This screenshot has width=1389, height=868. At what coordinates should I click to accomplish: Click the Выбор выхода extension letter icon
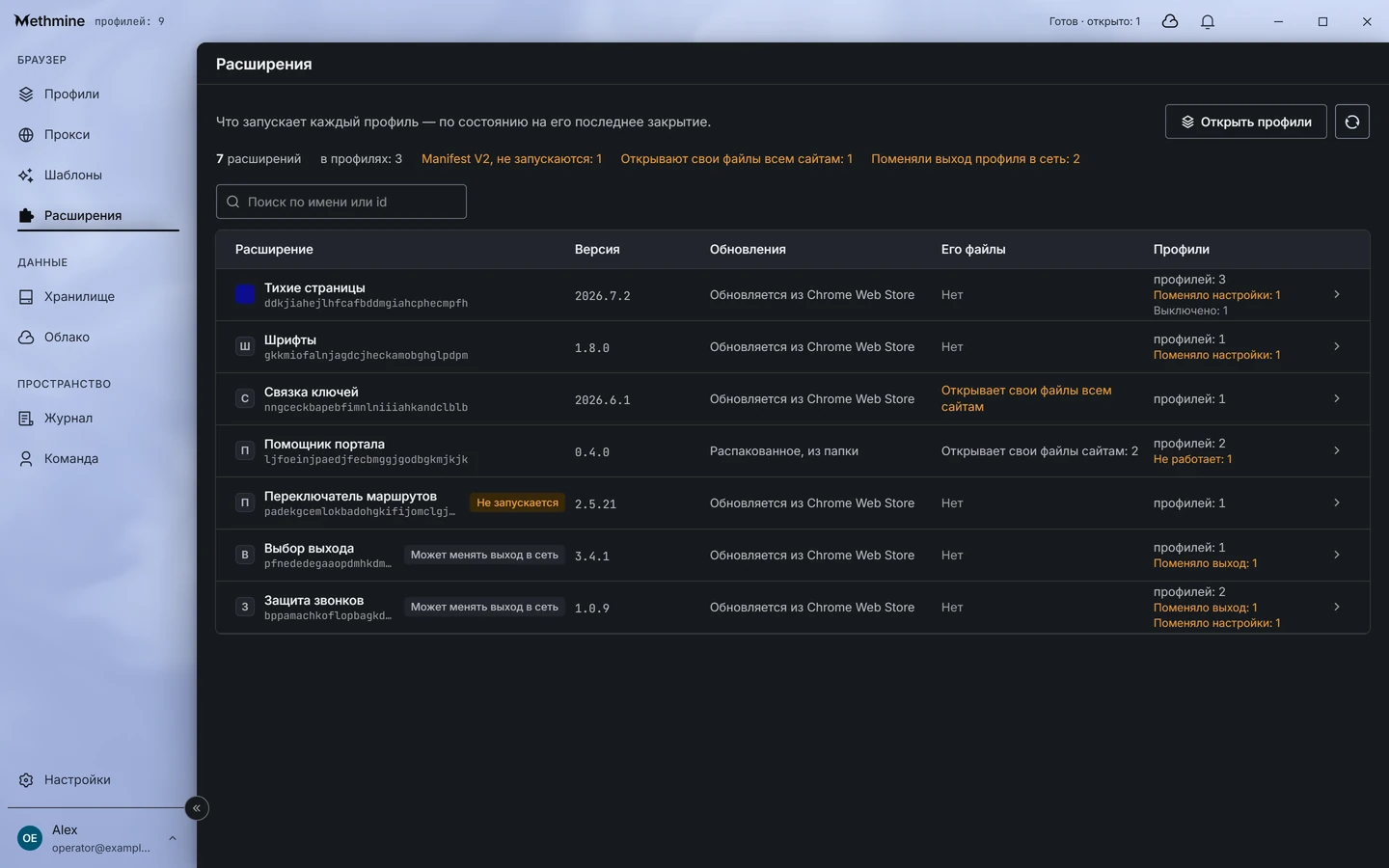[x=245, y=556]
